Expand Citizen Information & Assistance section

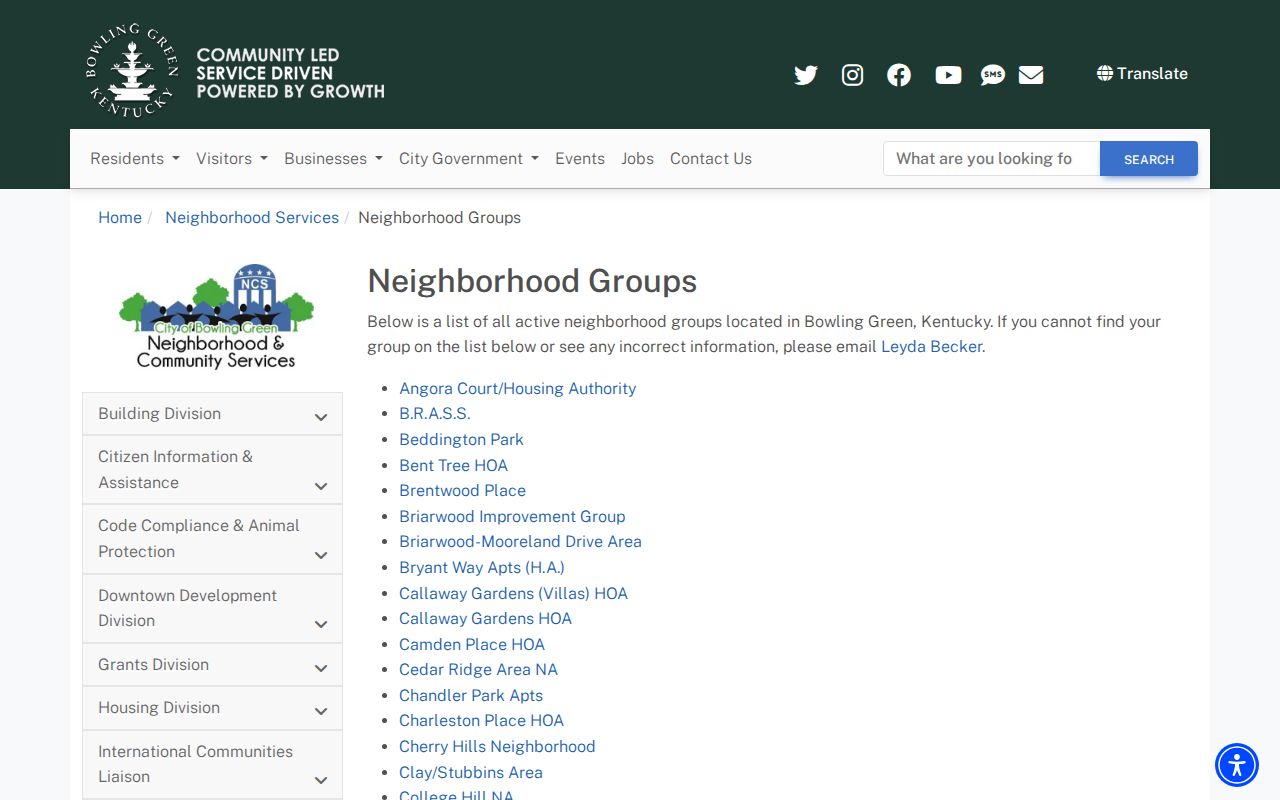[x=212, y=470]
